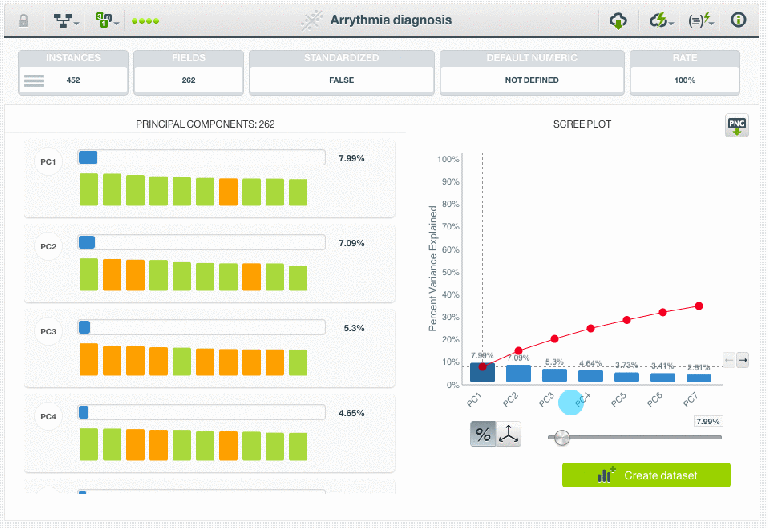The image size is (768, 528).
Task: Click the PC2 bar in scree plot
Action: coord(518,373)
